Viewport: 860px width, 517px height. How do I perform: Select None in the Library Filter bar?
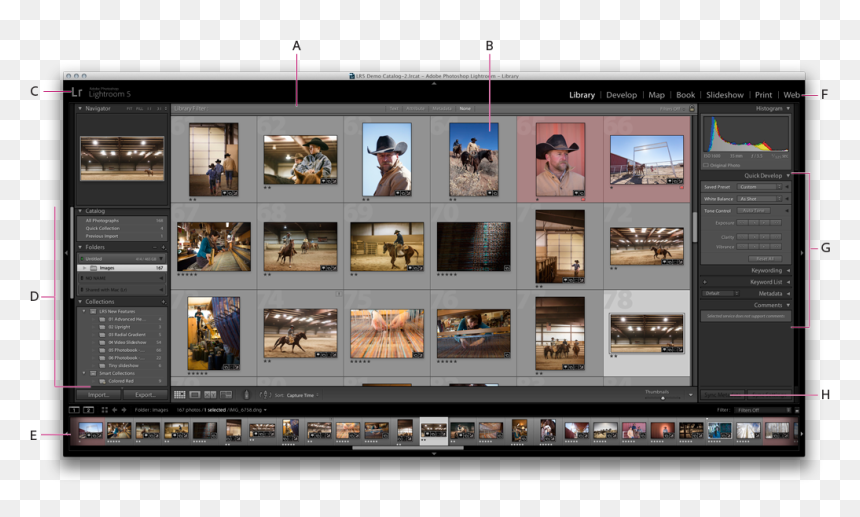(465, 109)
